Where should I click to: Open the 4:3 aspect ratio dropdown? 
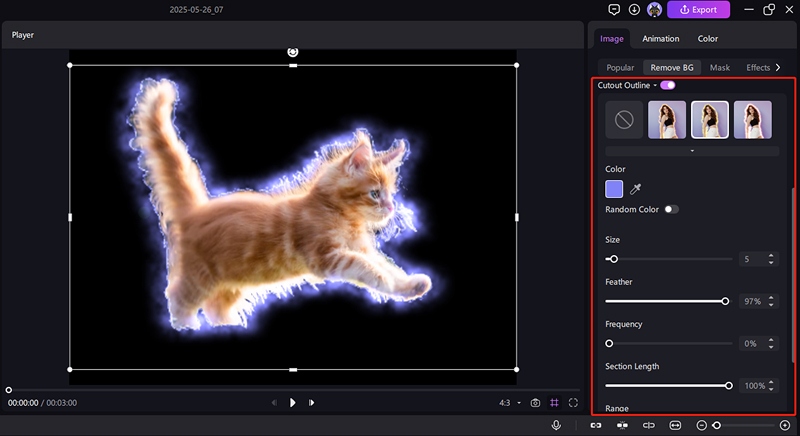[x=510, y=403]
